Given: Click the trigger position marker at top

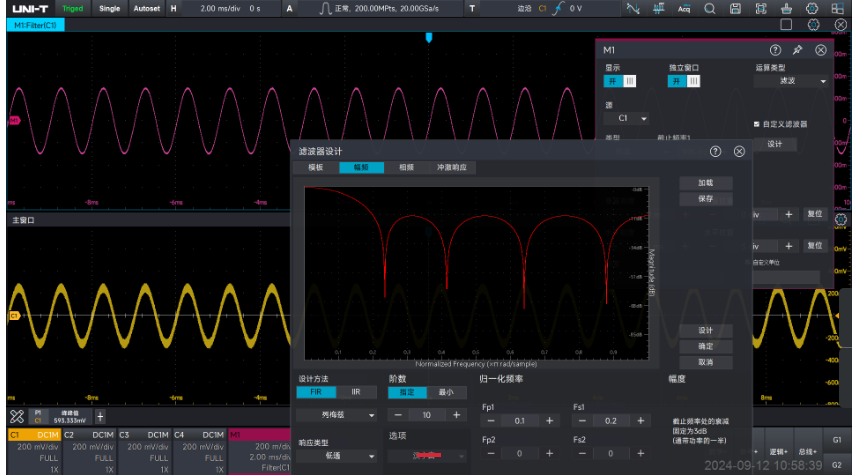Looking at the screenshot, I should pyautogui.click(x=429, y=38).
